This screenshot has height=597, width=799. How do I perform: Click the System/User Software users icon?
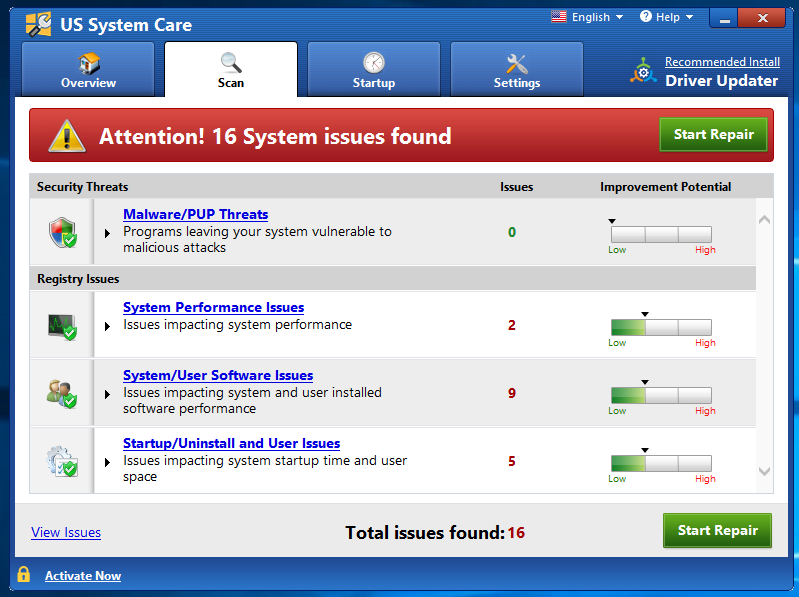[x=62, y=394]
